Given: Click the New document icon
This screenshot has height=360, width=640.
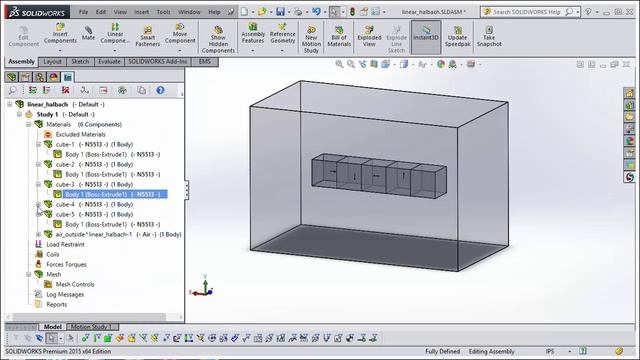Looking at the screenshot, I should [244, 12].
